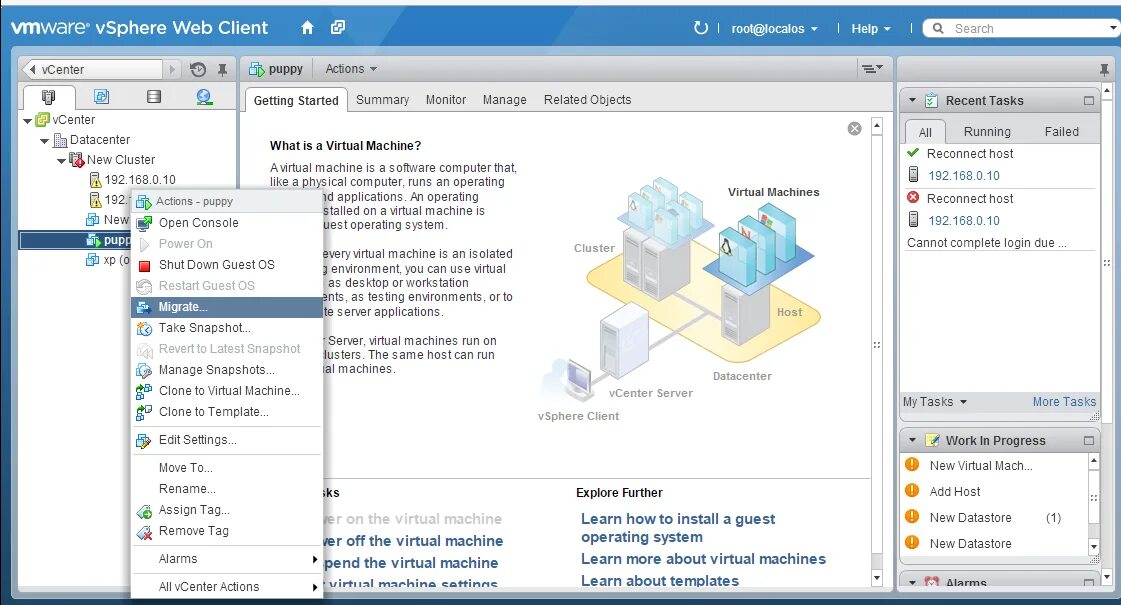This screenshot has height=605, width=1121.
Task: Collapse the Recent Tasks section arrow
Action: coord(912,101)
